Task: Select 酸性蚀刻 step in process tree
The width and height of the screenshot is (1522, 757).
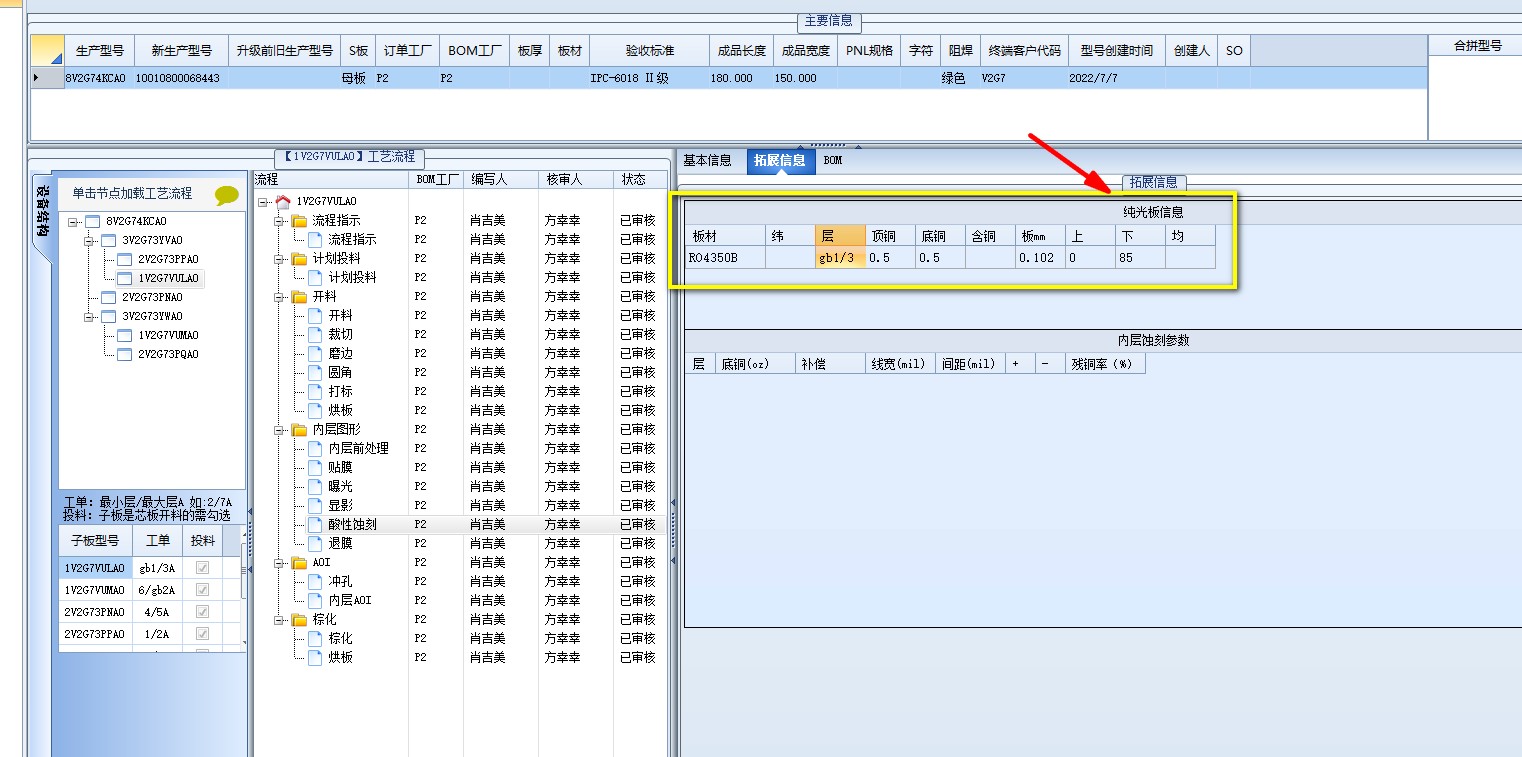Action: click(352, 524)
